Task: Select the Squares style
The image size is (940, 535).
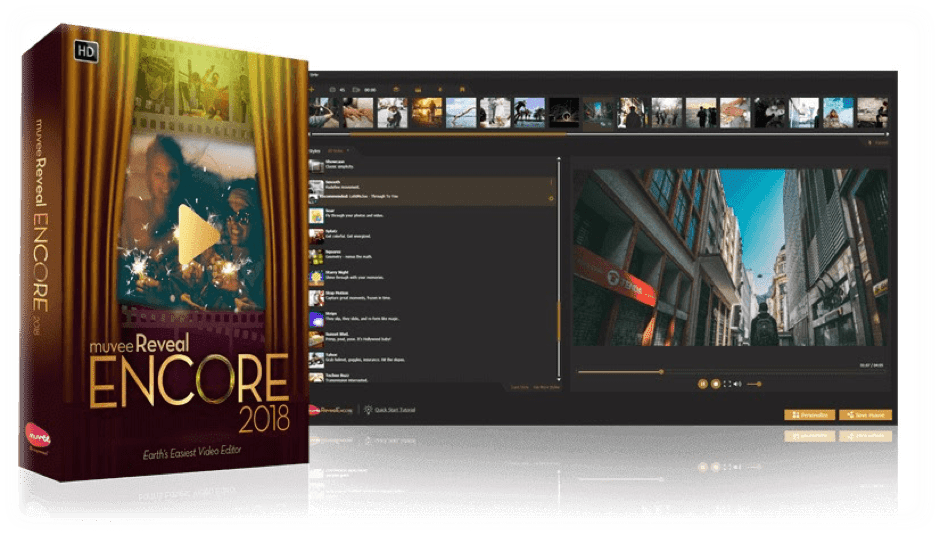Action: tap(432, 255)
